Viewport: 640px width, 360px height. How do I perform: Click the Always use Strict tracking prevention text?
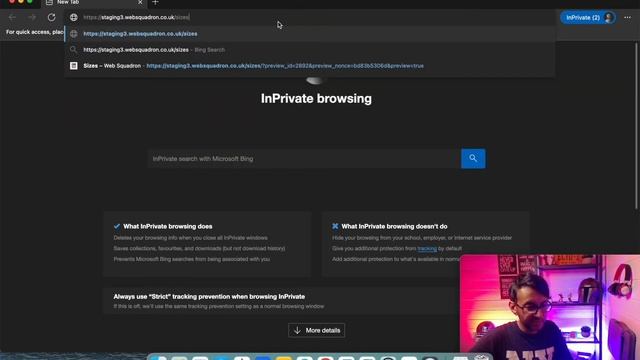click(209, 297)
